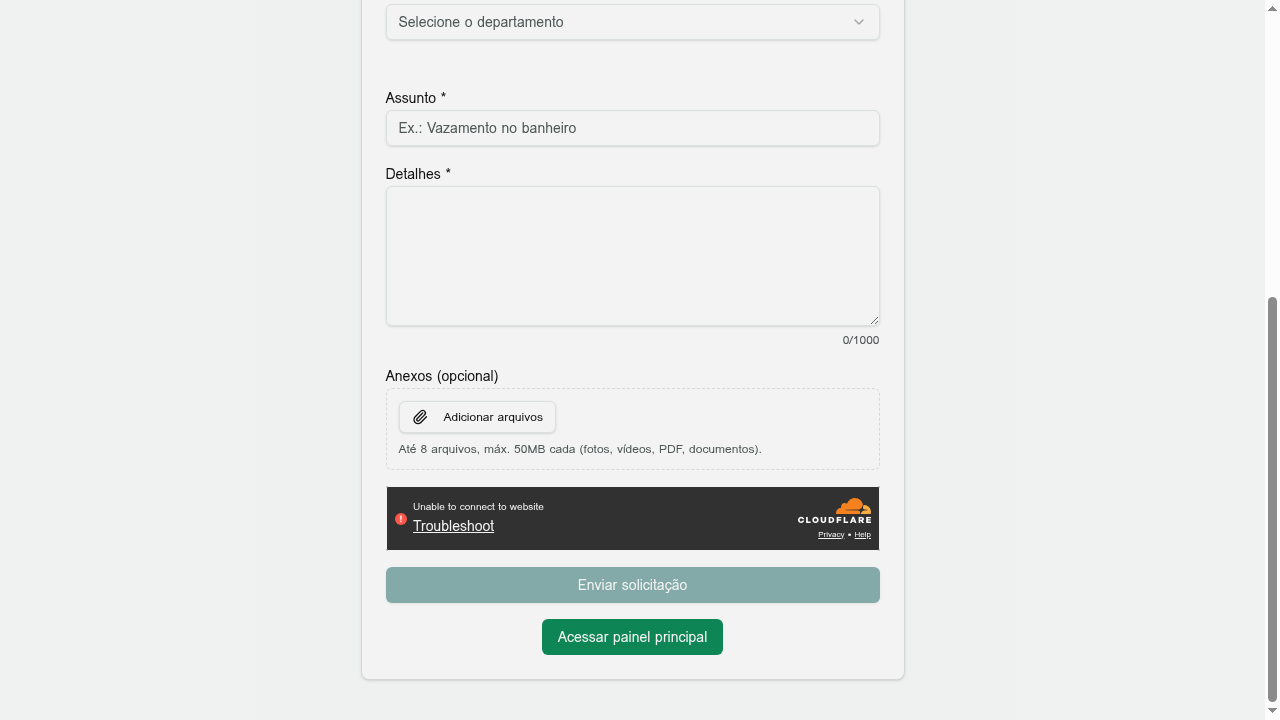
Task: Click the Detalhes field label
Action: click(418, 174)
